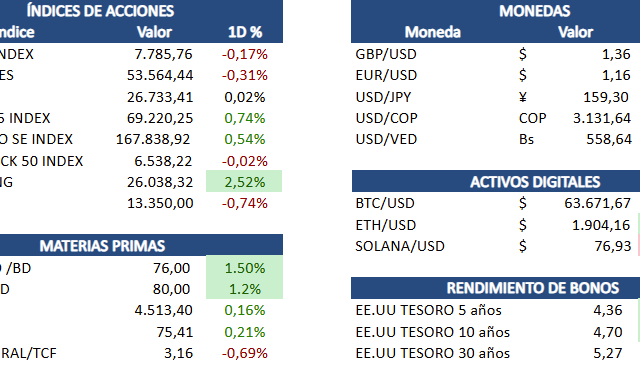Select the ÍNDICES DE ACCIONES header

(x=100, y=11)
